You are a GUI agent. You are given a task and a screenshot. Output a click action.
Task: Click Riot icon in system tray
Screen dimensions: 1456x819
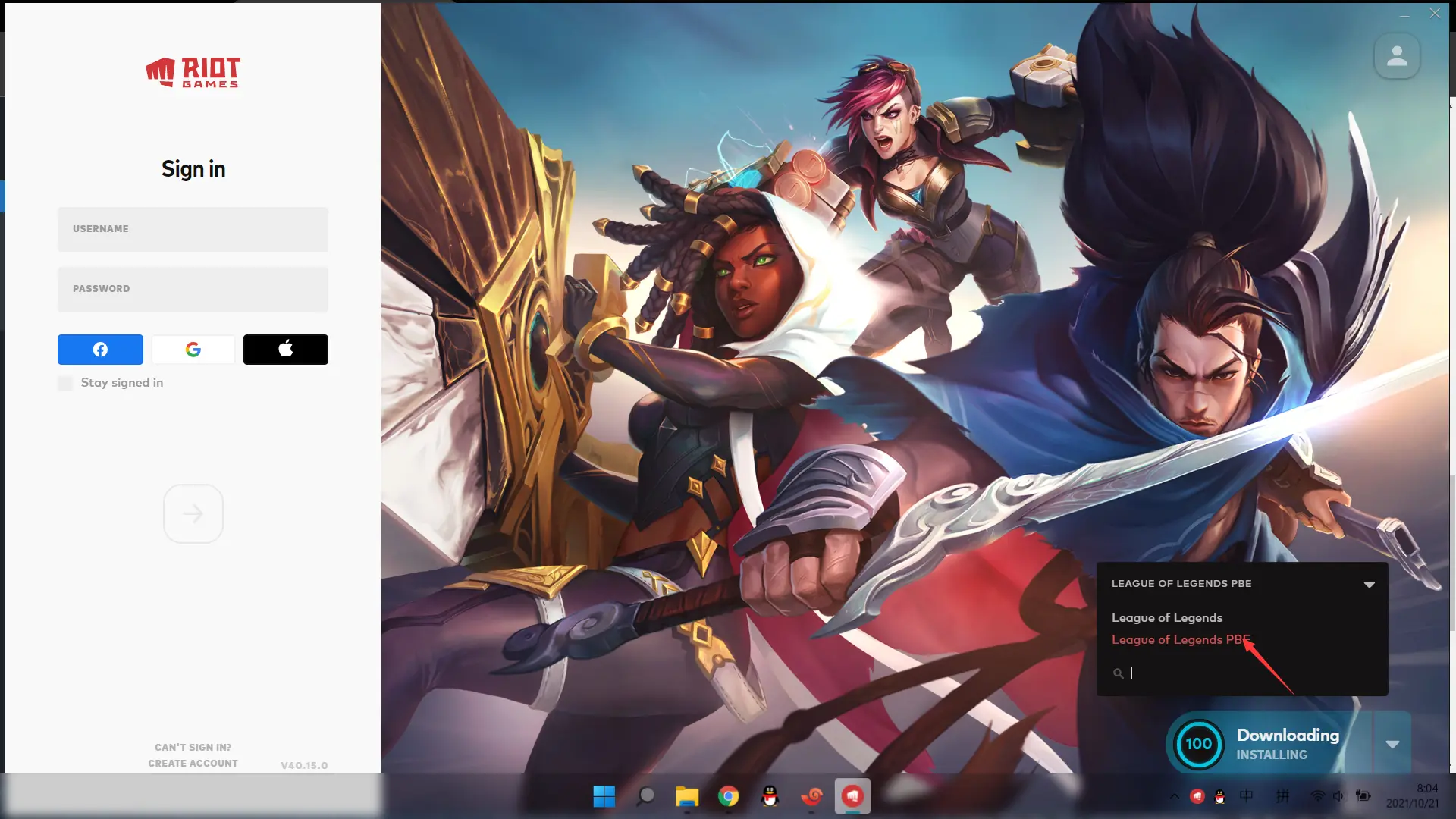click(x=1197, y=796)
